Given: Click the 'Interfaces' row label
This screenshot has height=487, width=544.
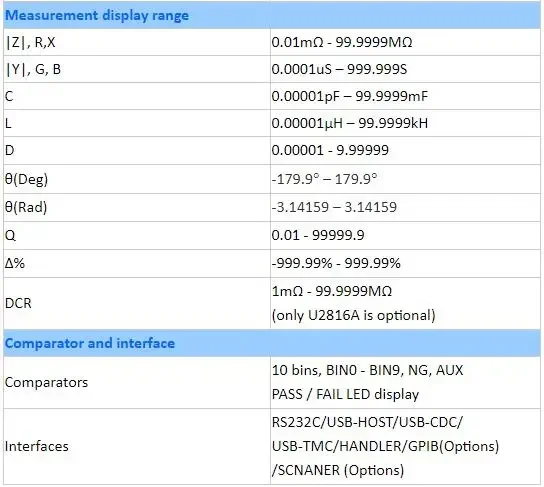Looking at the screenshot, I should (x=37, y=446).
